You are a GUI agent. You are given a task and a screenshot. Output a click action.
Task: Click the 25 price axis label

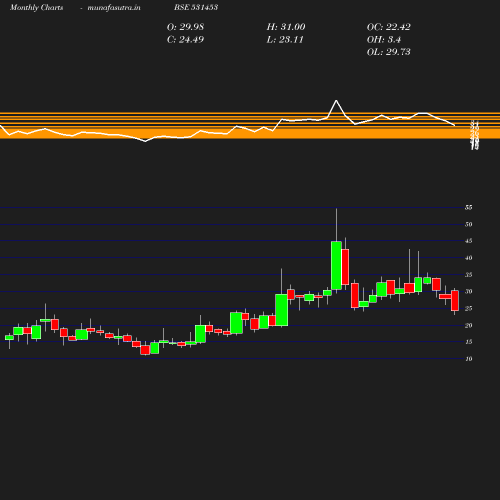click(469, 309)
